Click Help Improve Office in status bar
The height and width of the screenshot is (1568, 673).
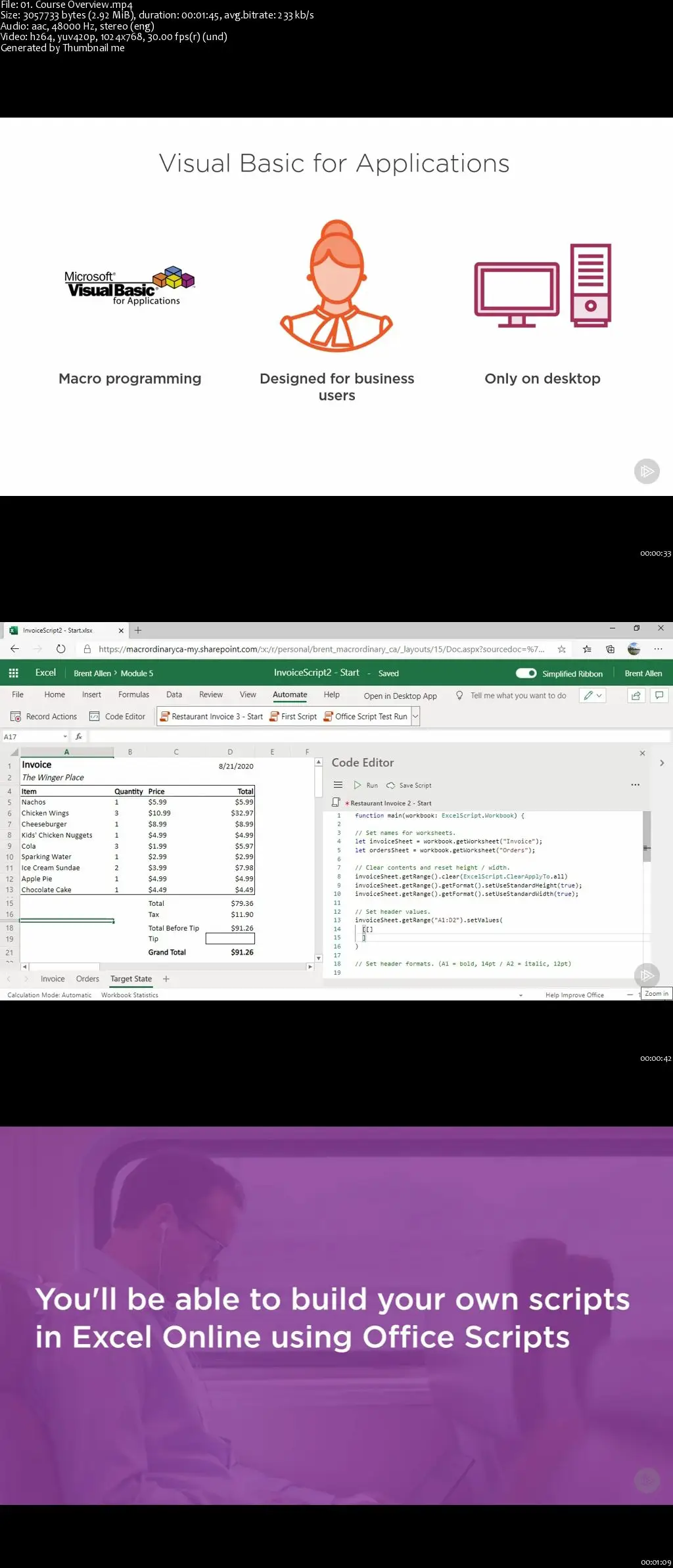point(574,995)
